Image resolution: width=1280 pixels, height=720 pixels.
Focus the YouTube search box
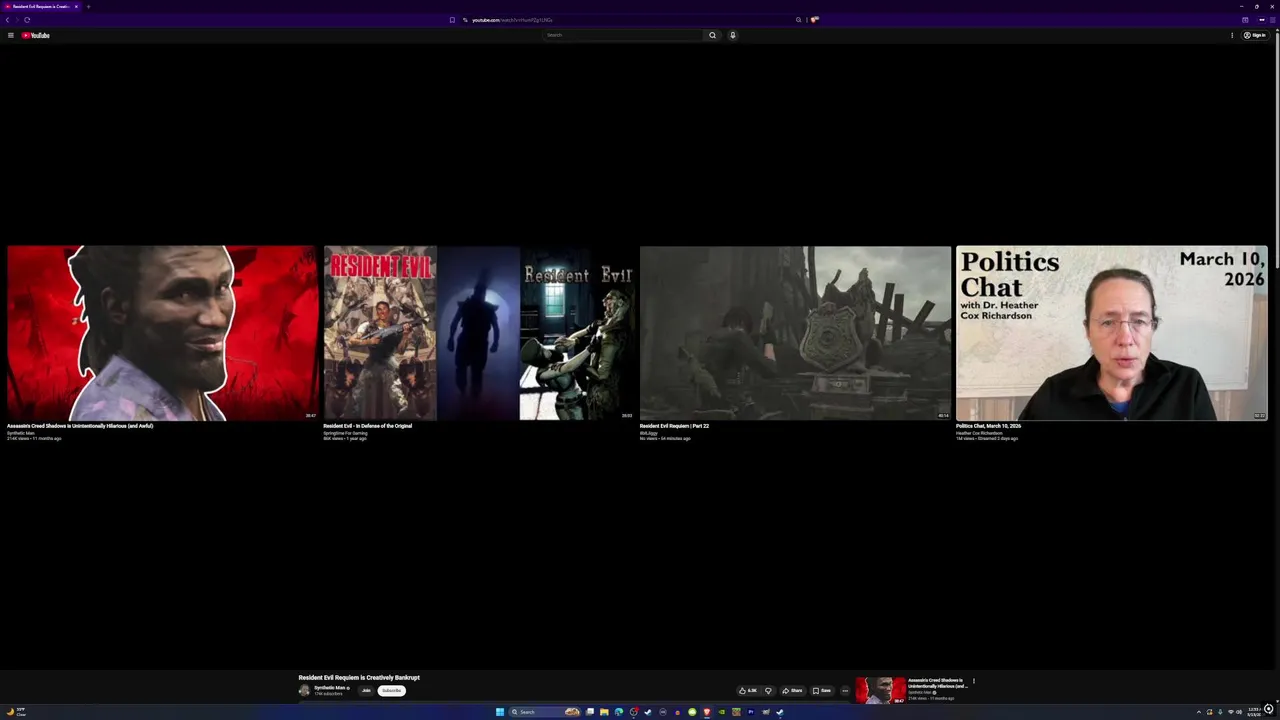pos(623,35)
